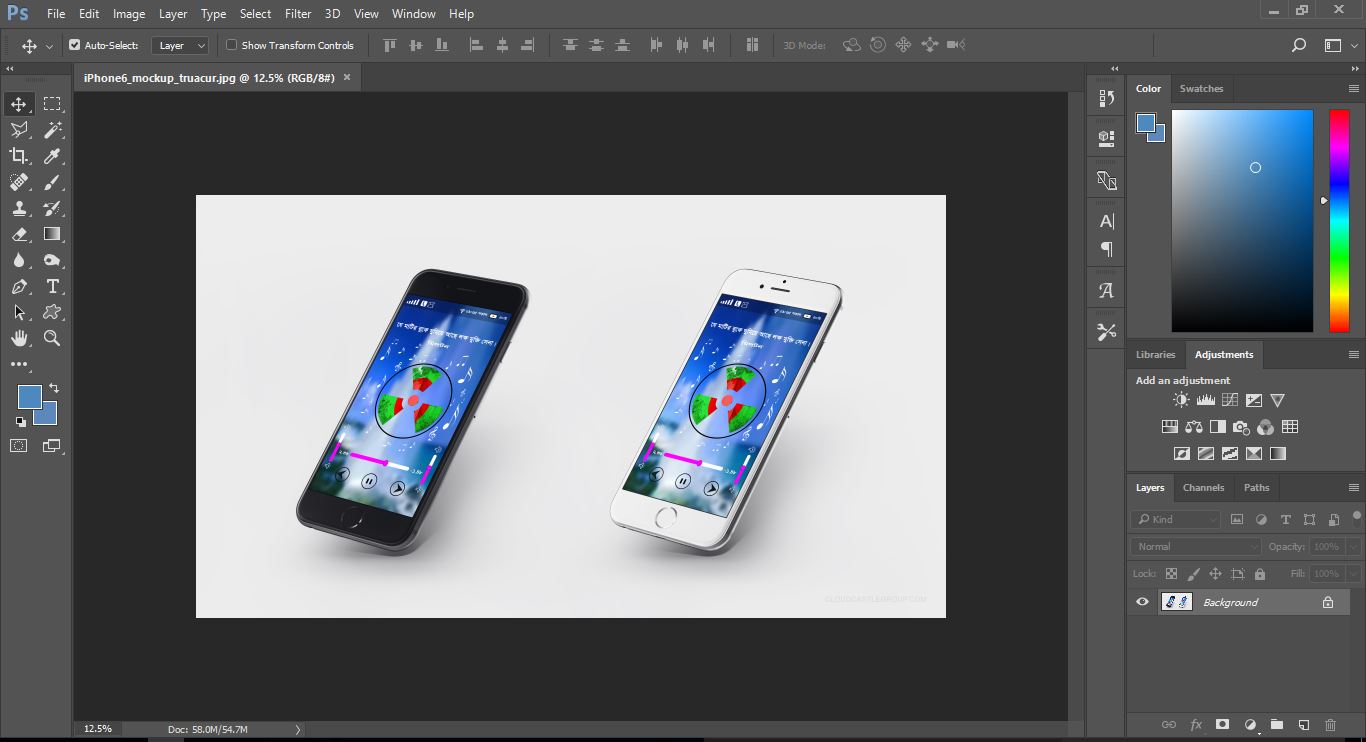Hide the Background layer visibility eye
The image size is (1366, 742).
click(x=1142, y=602)
